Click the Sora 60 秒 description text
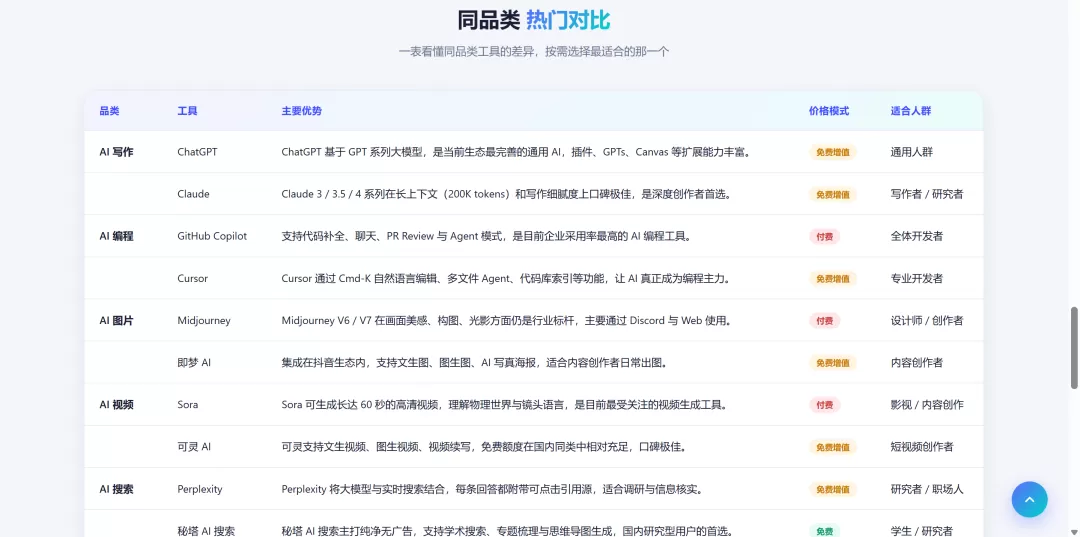 click(504, 405)
